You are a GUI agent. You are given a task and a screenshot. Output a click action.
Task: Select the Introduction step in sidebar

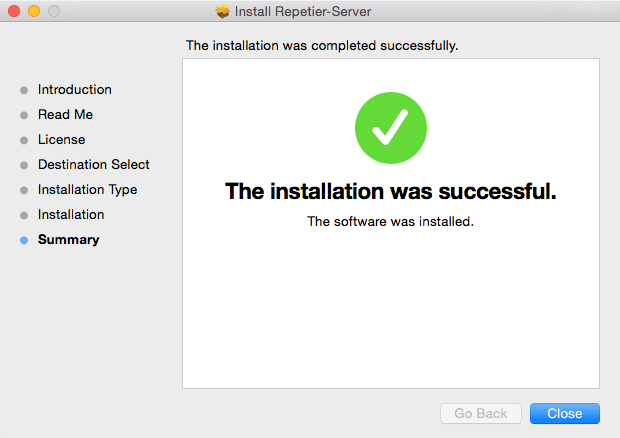pyautogui.click(x=75, y=90)
